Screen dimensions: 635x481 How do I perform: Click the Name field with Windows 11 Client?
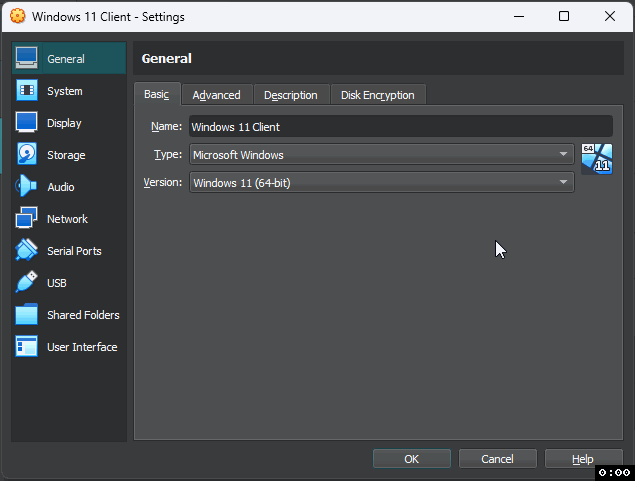[401, 127]
